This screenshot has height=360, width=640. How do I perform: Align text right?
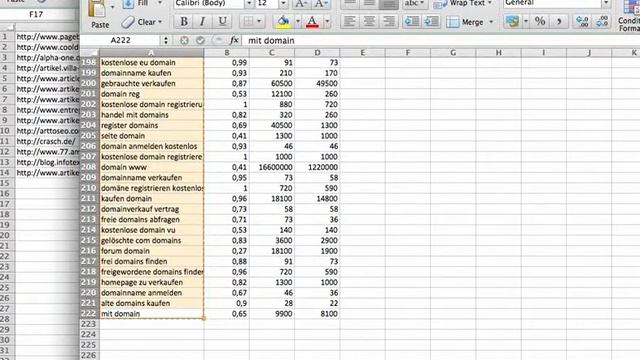click(389, 21)
